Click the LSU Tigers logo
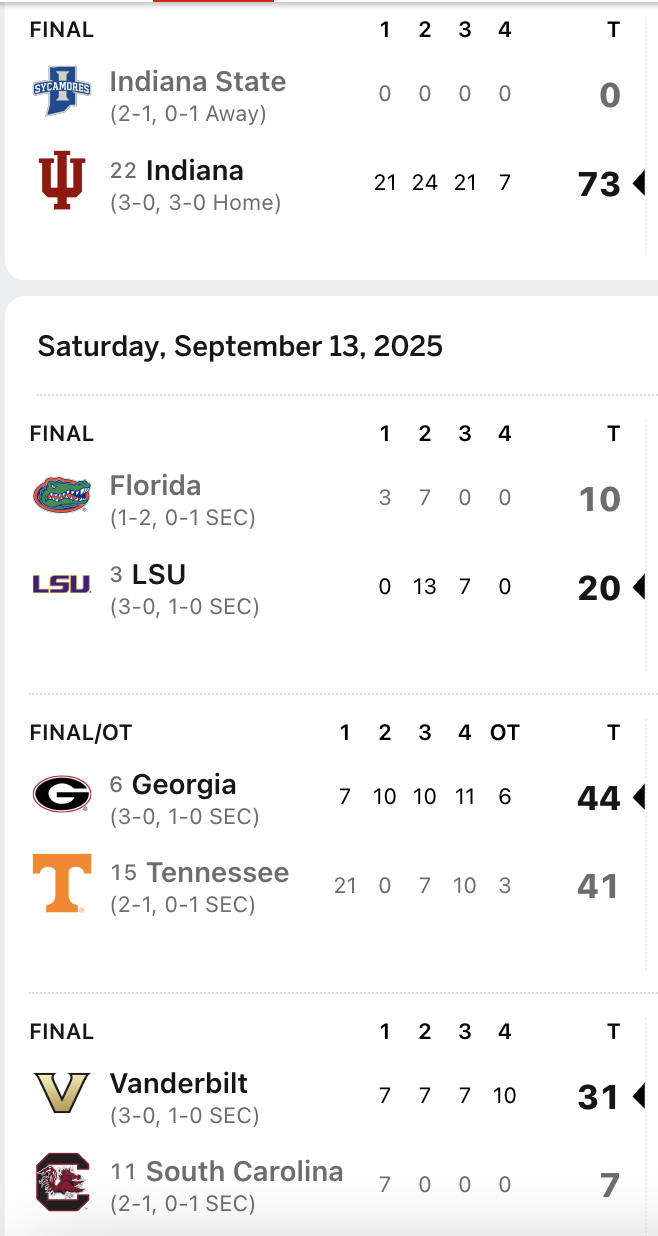 61,584
